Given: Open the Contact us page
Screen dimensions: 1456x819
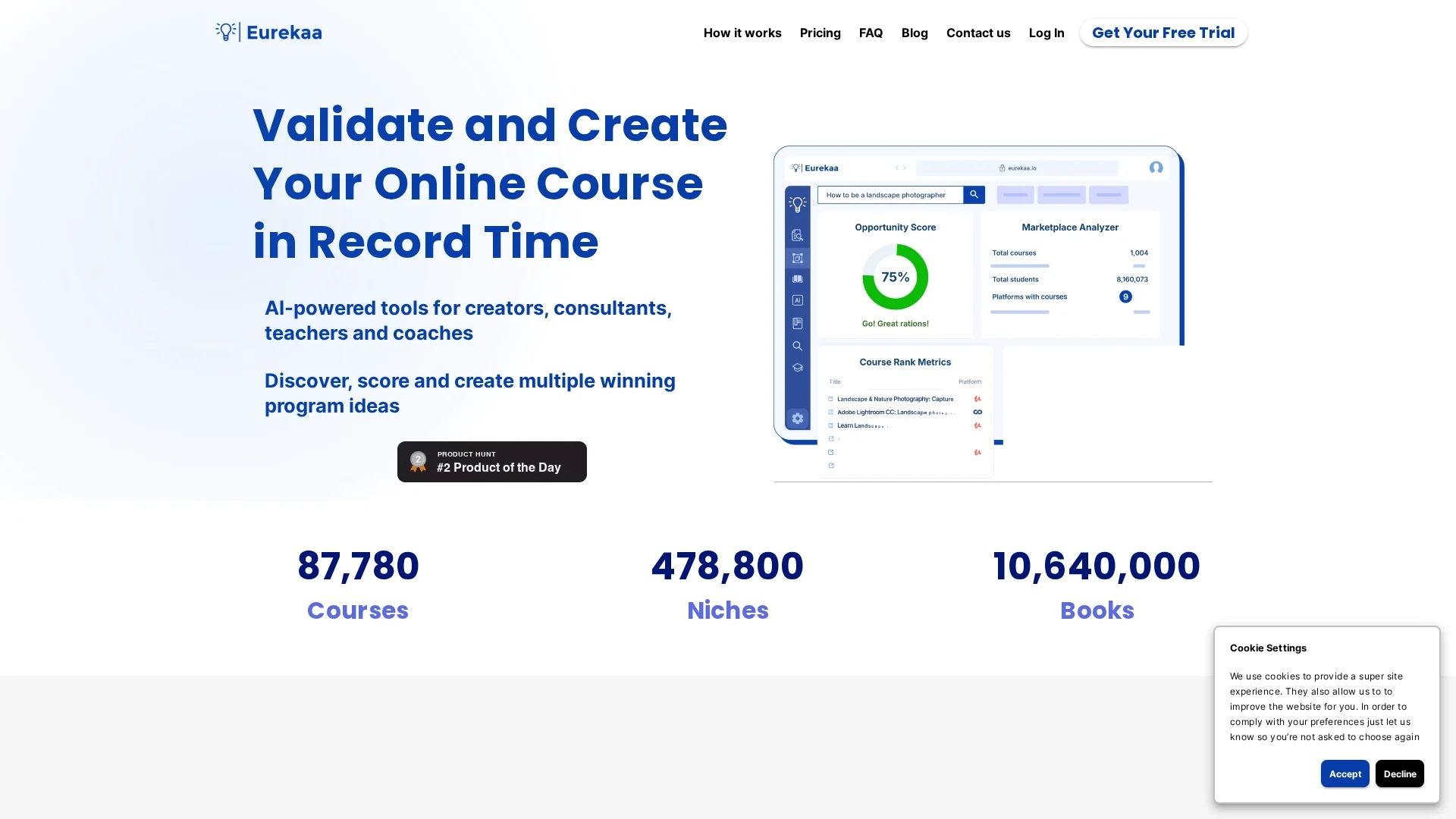Looking at the screenshot, I should click(977, 33).
